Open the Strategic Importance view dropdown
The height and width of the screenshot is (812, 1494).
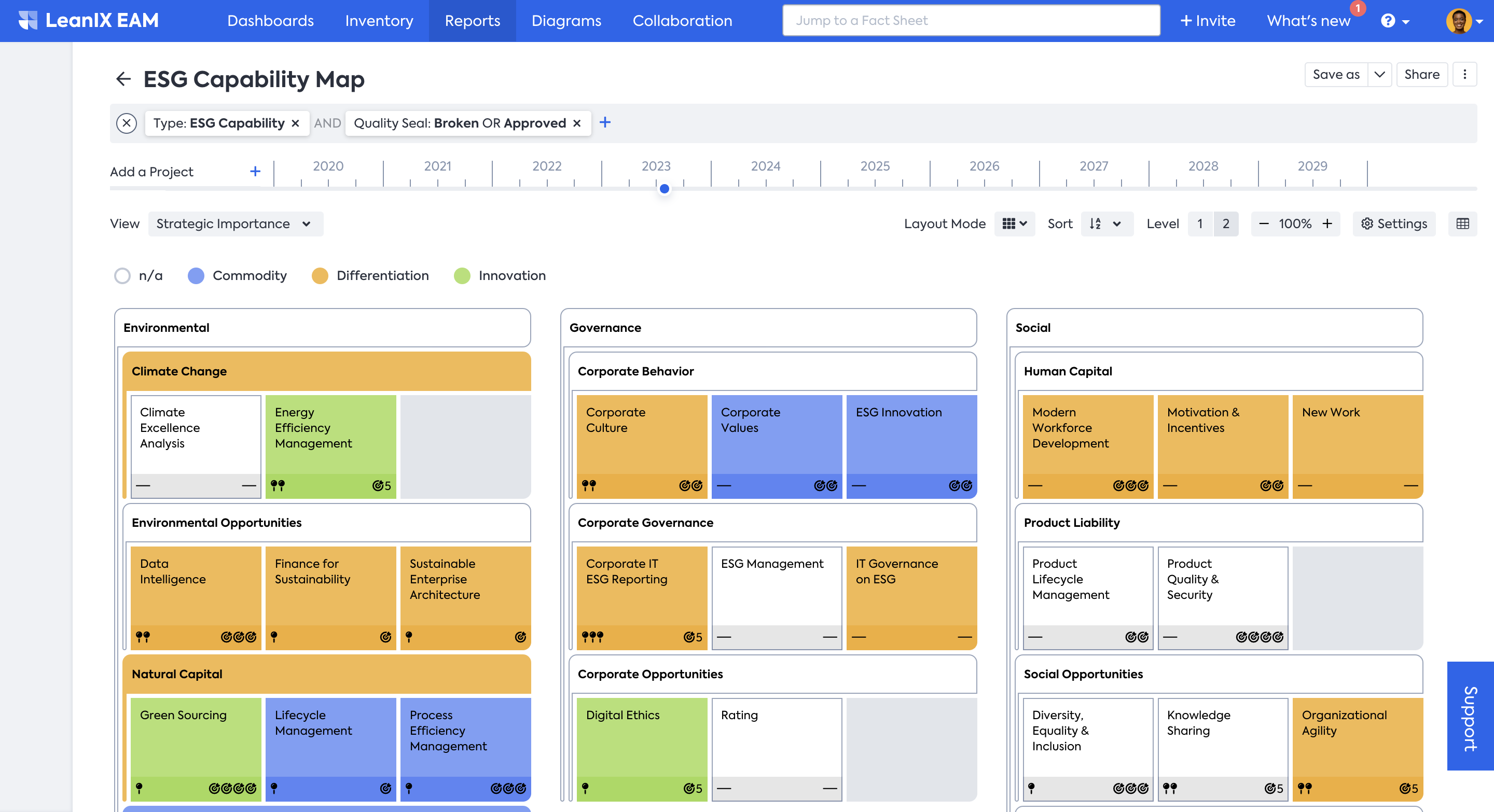(x=235, y=223)
